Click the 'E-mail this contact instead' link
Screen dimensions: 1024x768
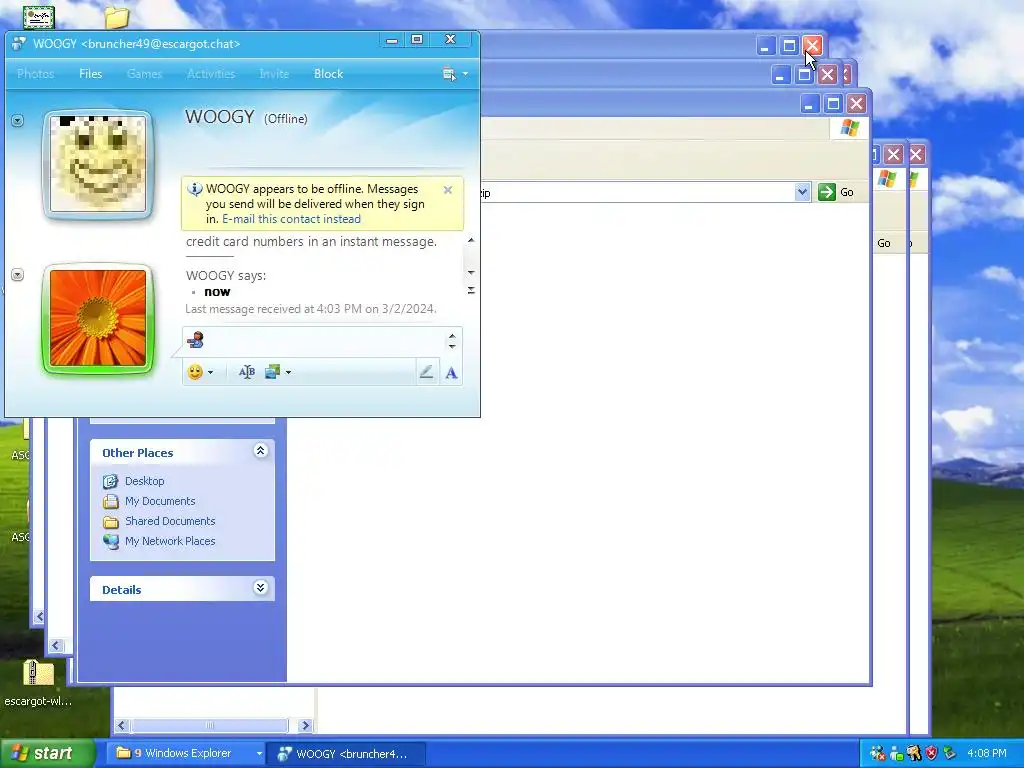tap(291, 219)
